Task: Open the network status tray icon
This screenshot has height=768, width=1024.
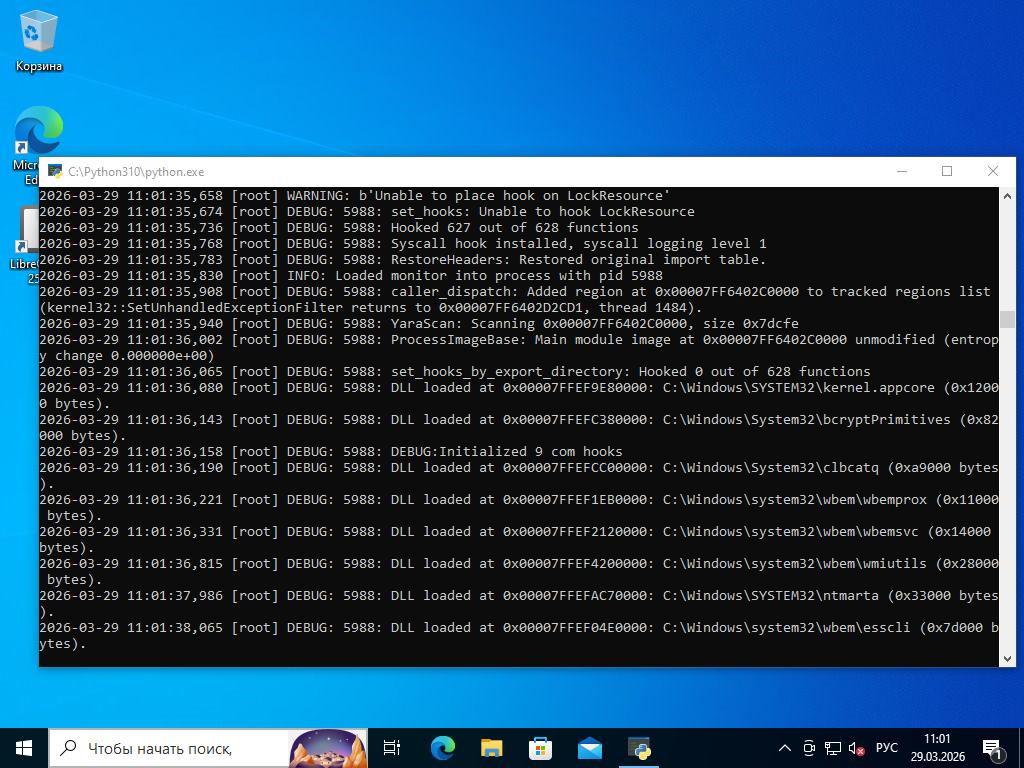Action: [832, 748]
